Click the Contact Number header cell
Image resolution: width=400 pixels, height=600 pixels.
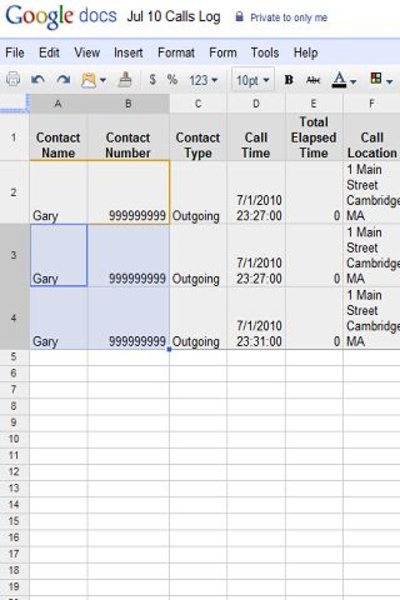tap(128, 137)
